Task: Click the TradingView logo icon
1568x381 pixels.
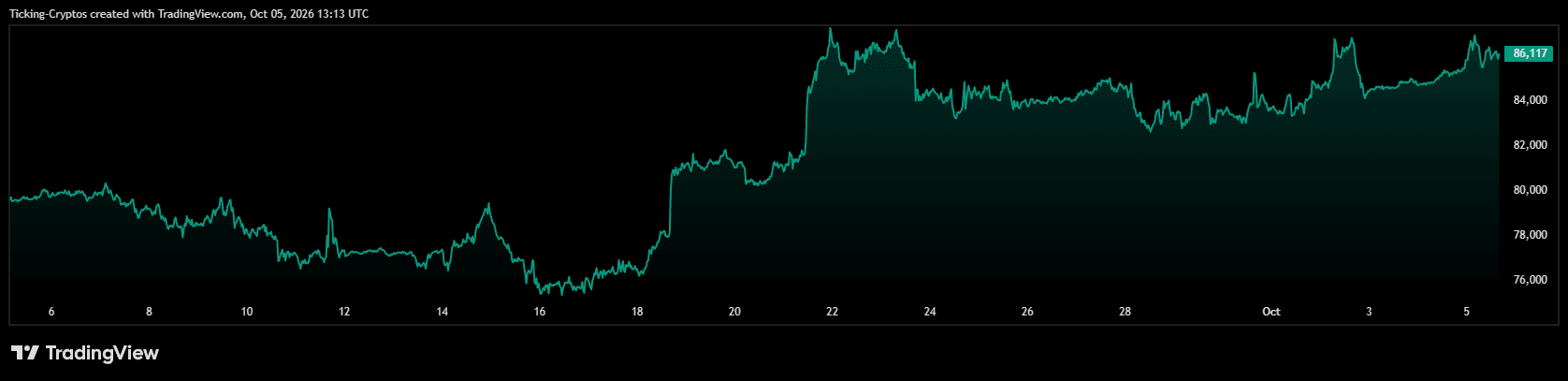Action: tap(25, 353)
